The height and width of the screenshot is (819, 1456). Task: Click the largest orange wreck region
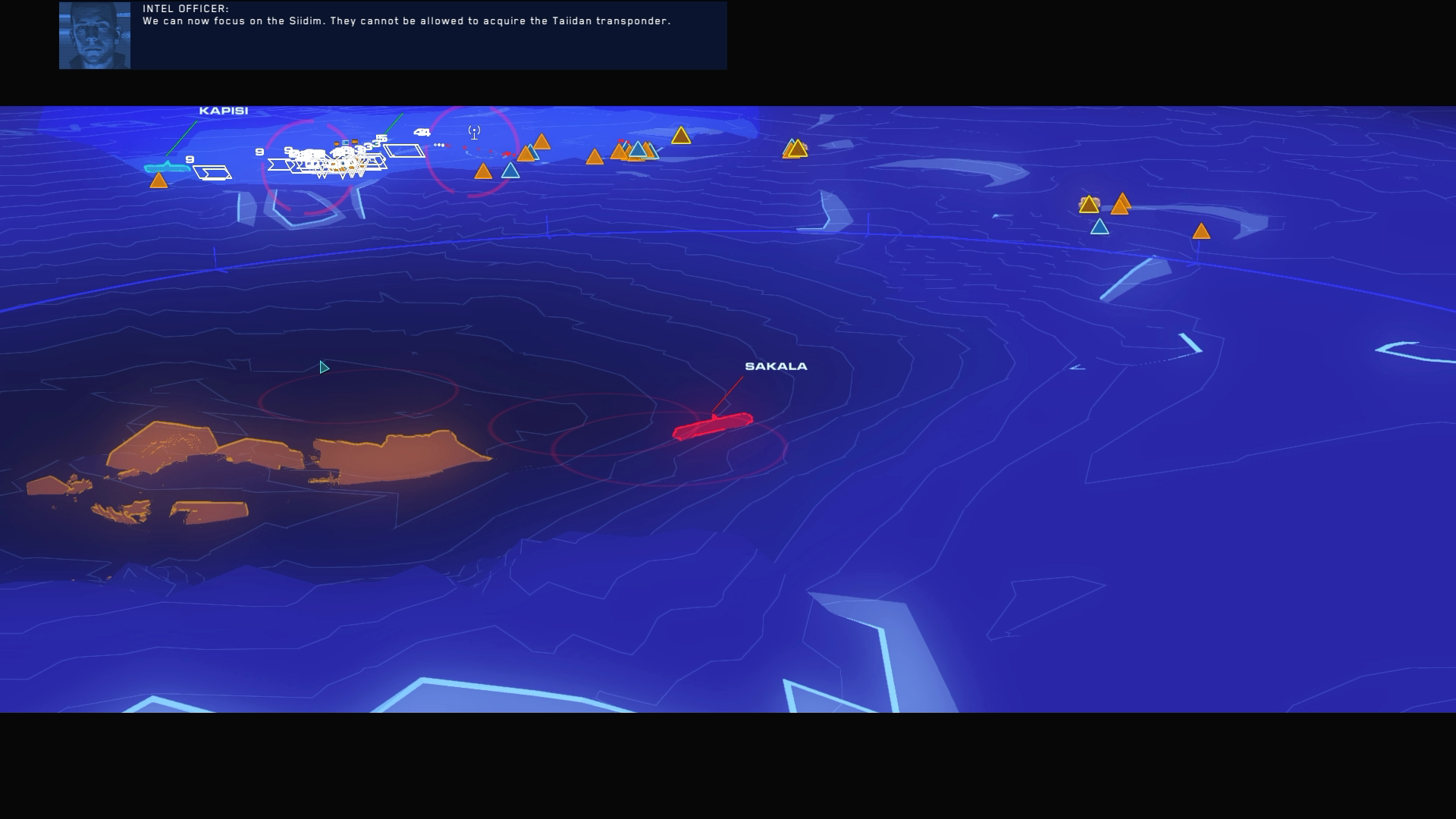tap(402, 457)
